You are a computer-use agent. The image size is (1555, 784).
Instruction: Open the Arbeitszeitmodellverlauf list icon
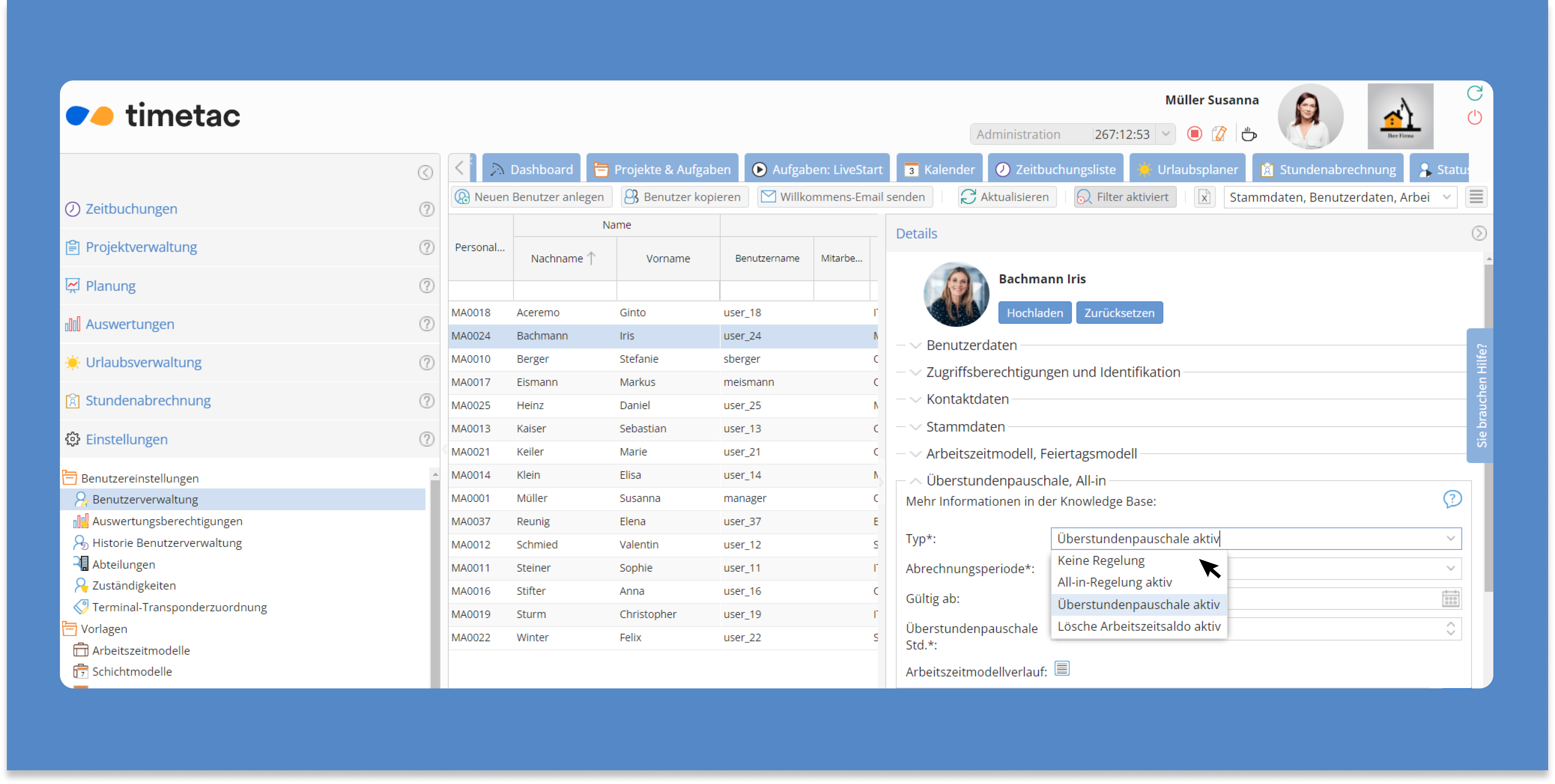(1062, 668)
